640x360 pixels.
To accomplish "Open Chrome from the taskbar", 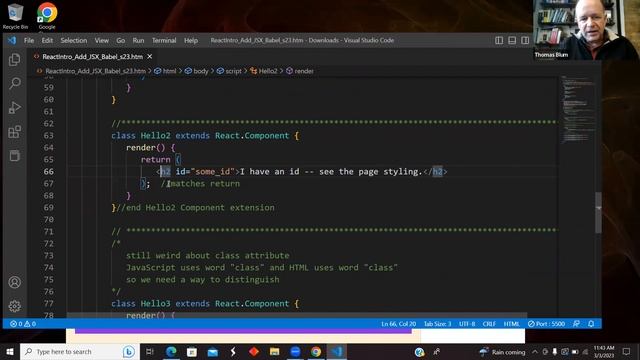I will click(x=316, y=351).
